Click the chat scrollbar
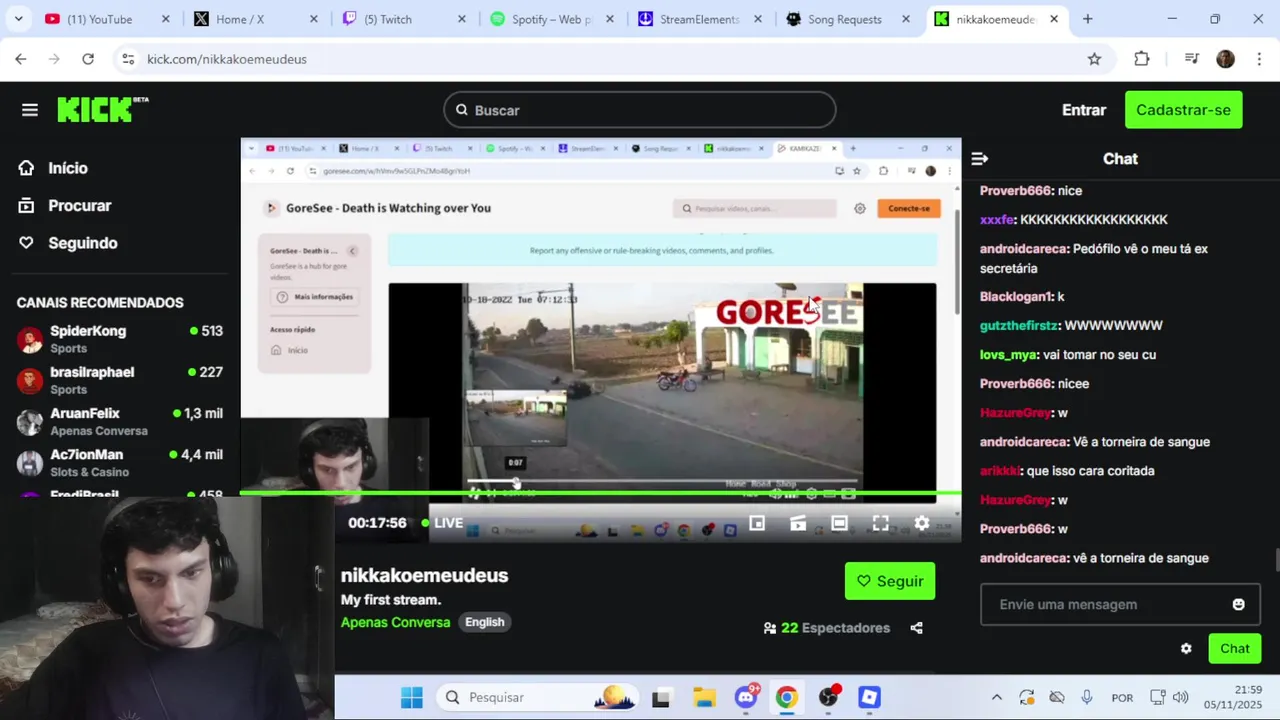 click(x=1275, y=561)
